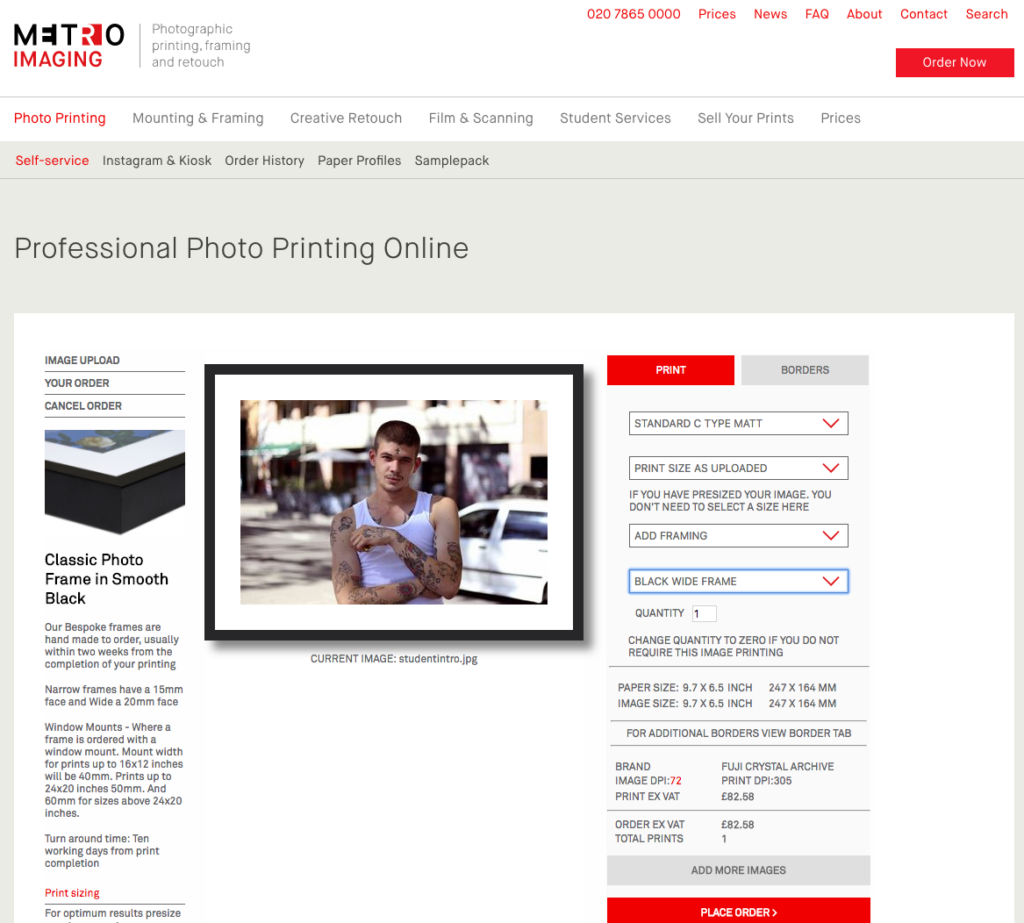Open Mounting & Framing menu

coord(198,118)
